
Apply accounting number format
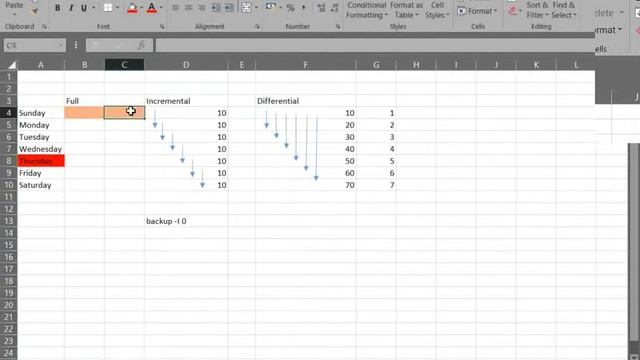click(x=271, y=7)
